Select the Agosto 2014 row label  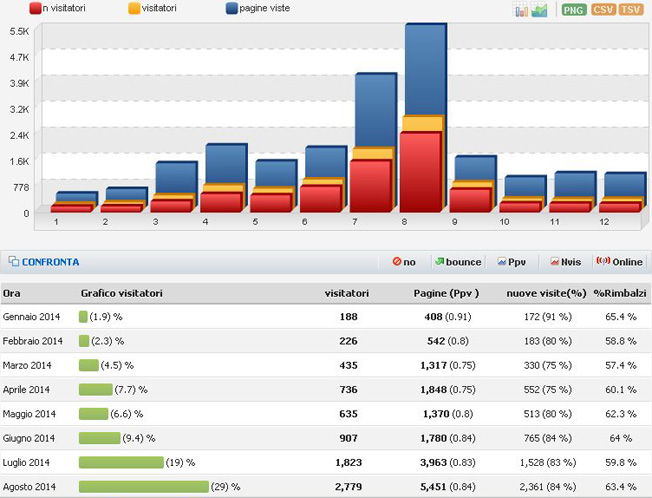[x=29, y=487]
